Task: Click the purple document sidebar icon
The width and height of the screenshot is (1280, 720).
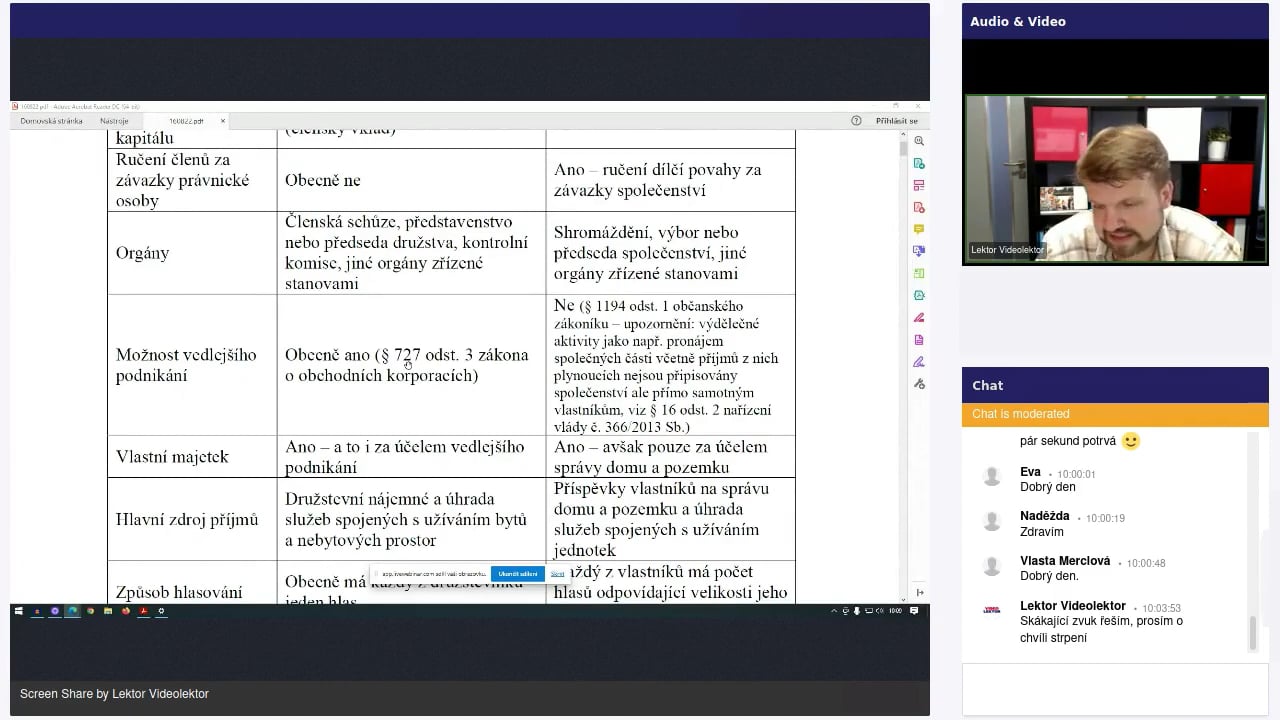Action: point(919,340)
